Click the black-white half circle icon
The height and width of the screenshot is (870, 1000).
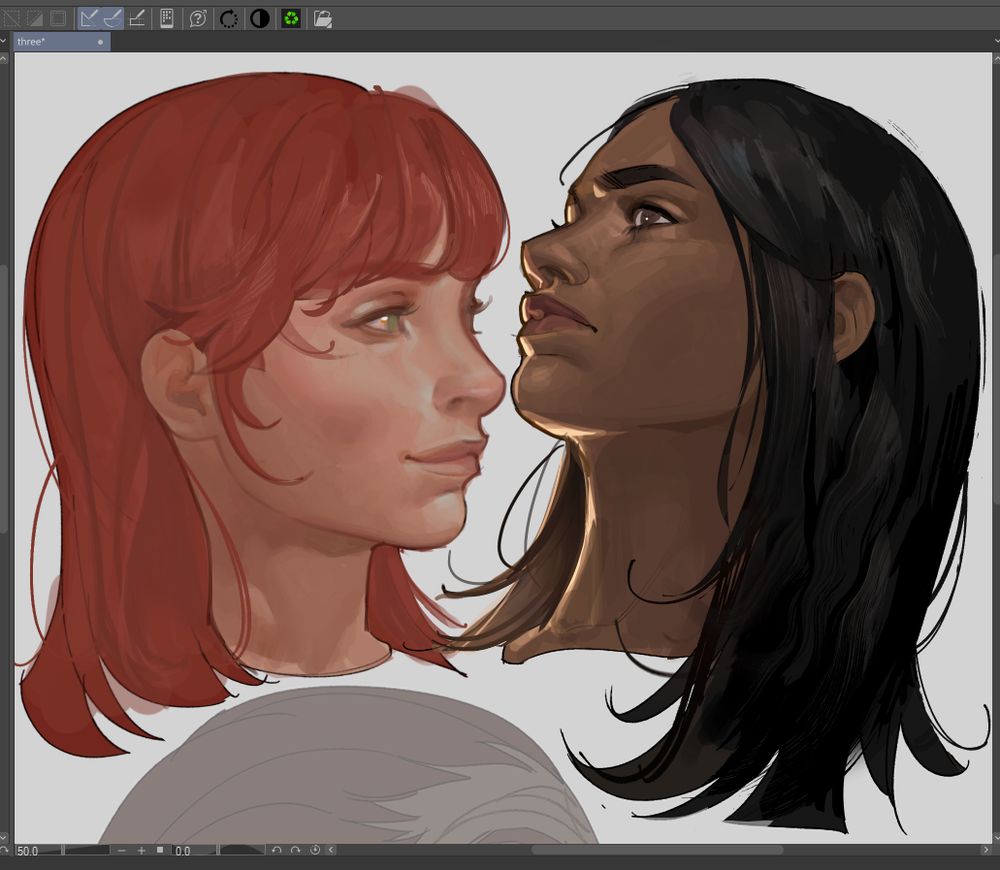click(260, 18)
